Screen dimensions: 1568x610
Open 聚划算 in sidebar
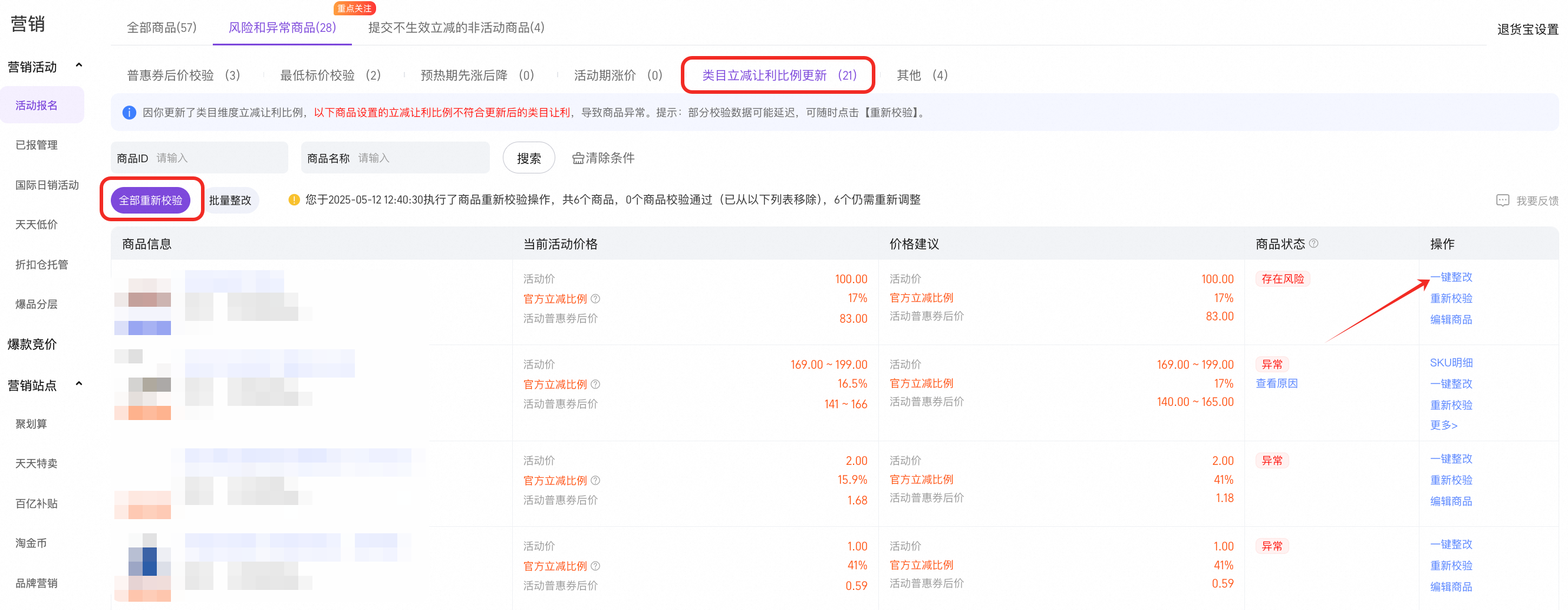[x=31, y=424]
